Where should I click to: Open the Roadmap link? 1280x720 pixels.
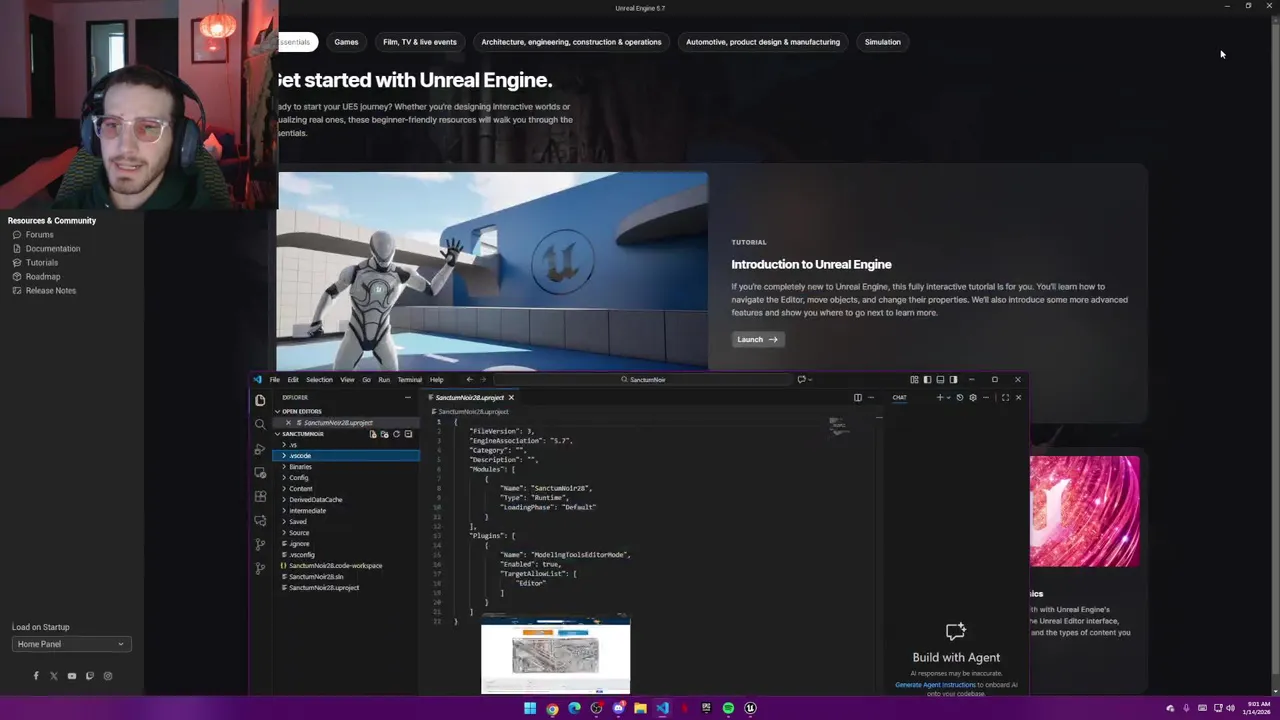point(42,277)
